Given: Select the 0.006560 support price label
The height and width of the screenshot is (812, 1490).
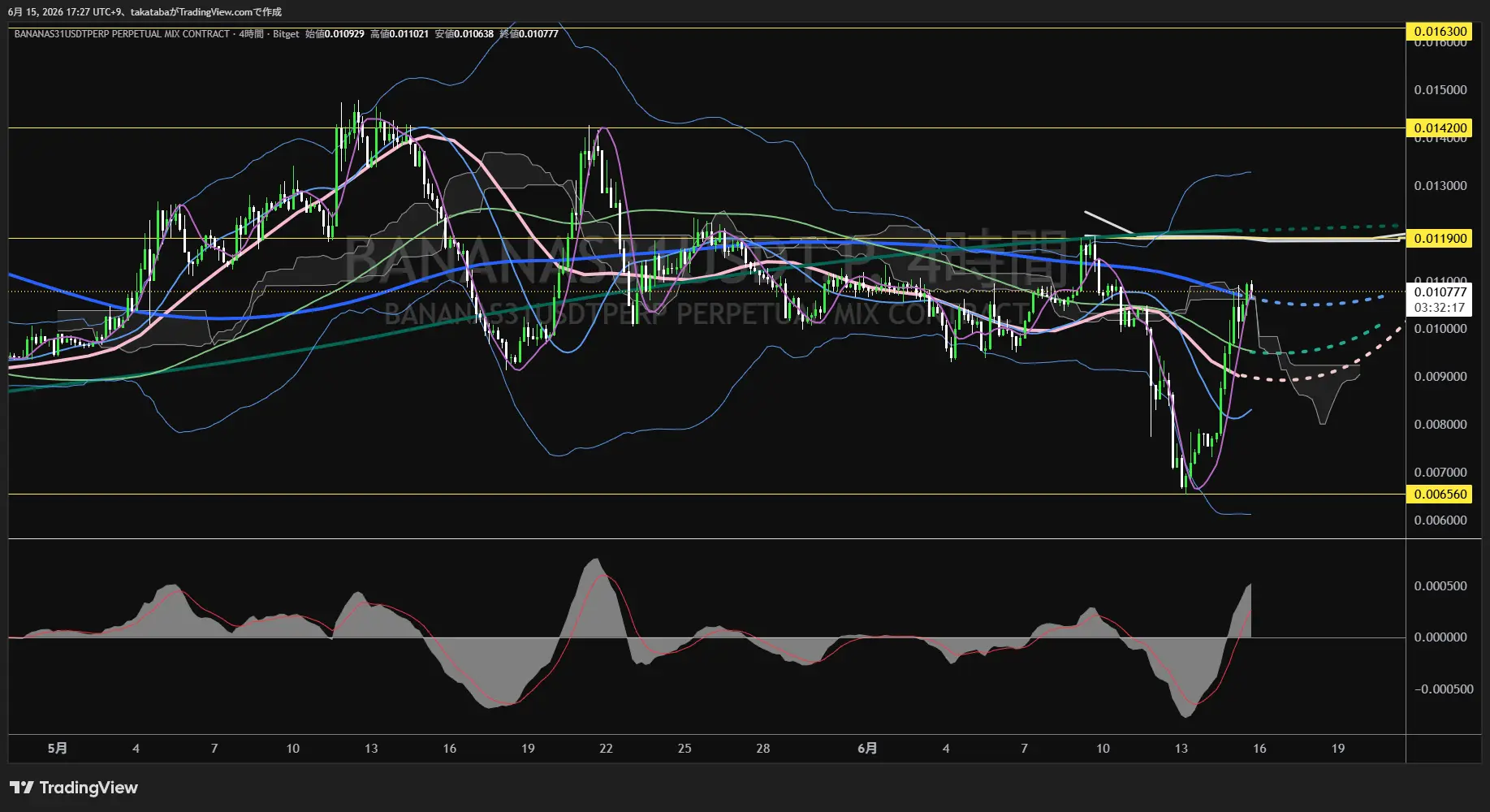Looking at the screenshot, I should pyautogui.click(x=1439, y=495).
